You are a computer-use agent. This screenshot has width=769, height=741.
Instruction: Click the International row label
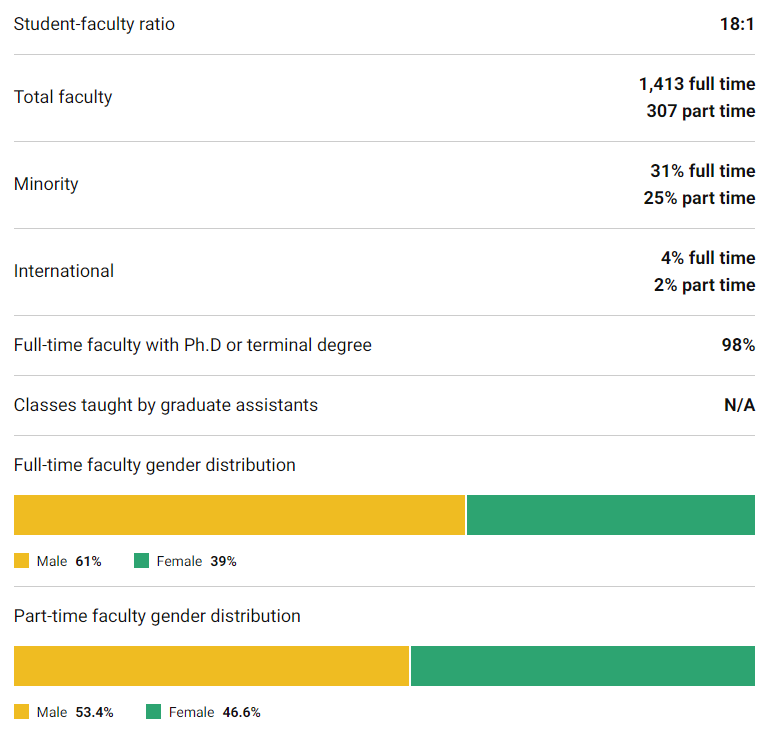click(x=64, y=271)
